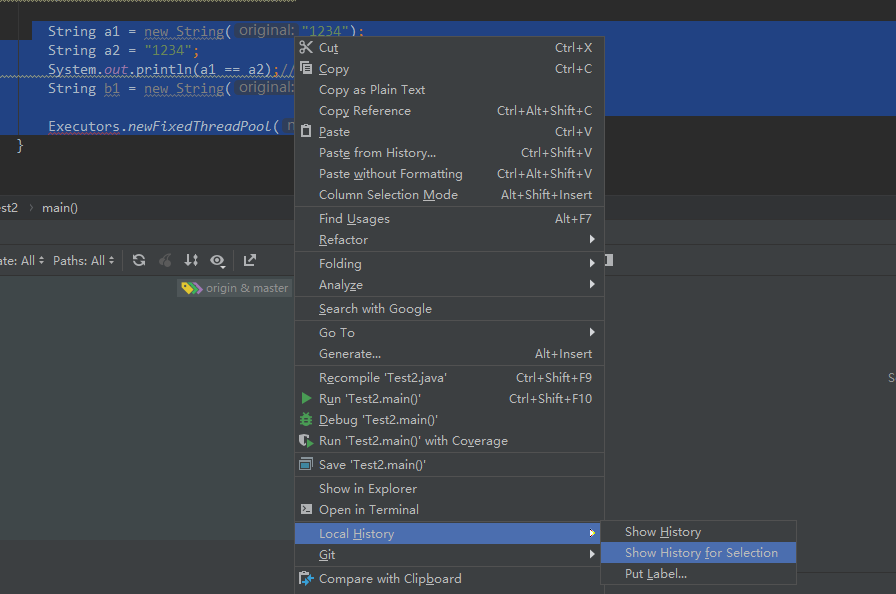Click the Save configuration window icon

[x=306, y=464]
